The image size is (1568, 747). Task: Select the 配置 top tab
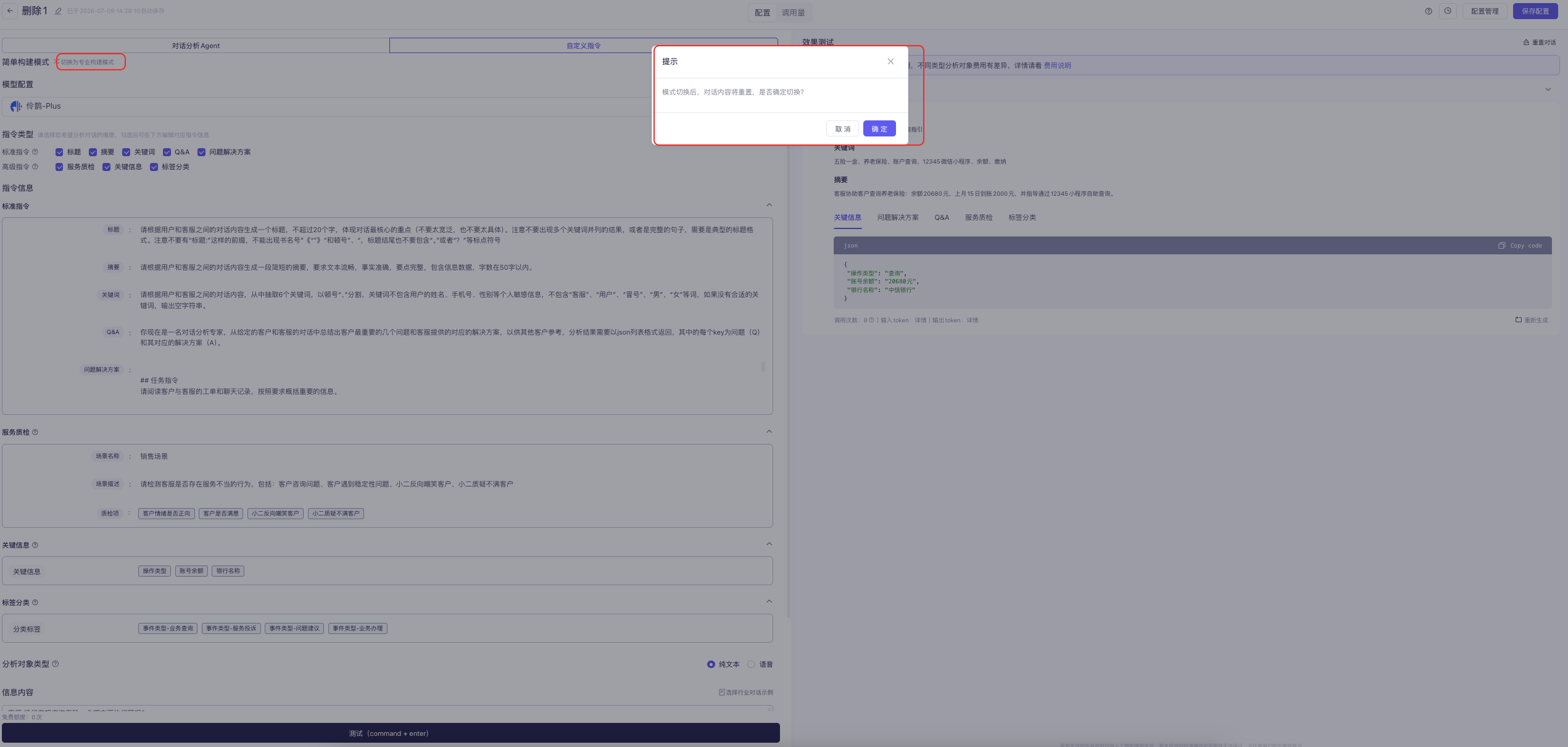click(763, 12)
